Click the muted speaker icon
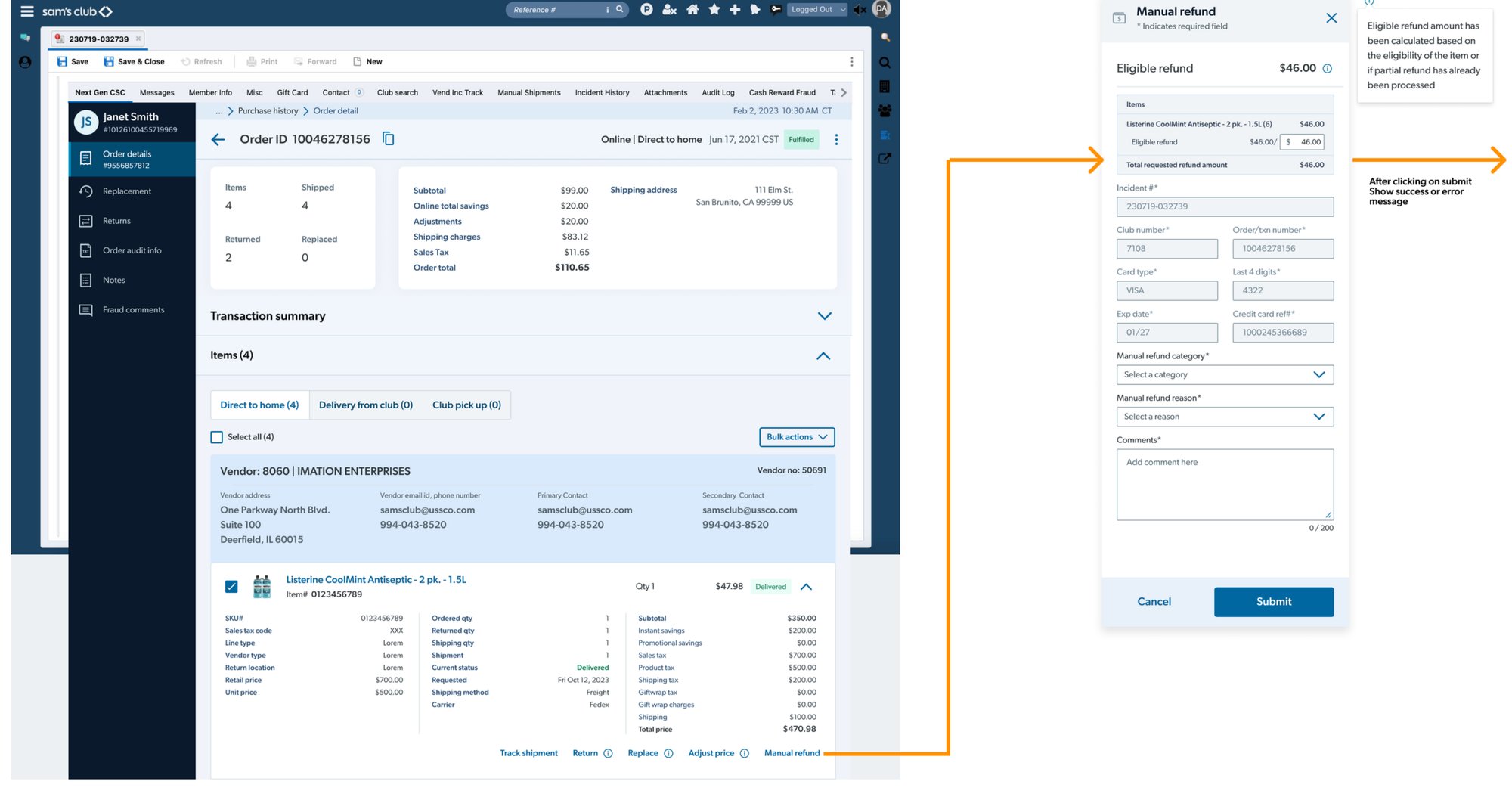This screenshot has height=800, width=1512. point(860,10)
